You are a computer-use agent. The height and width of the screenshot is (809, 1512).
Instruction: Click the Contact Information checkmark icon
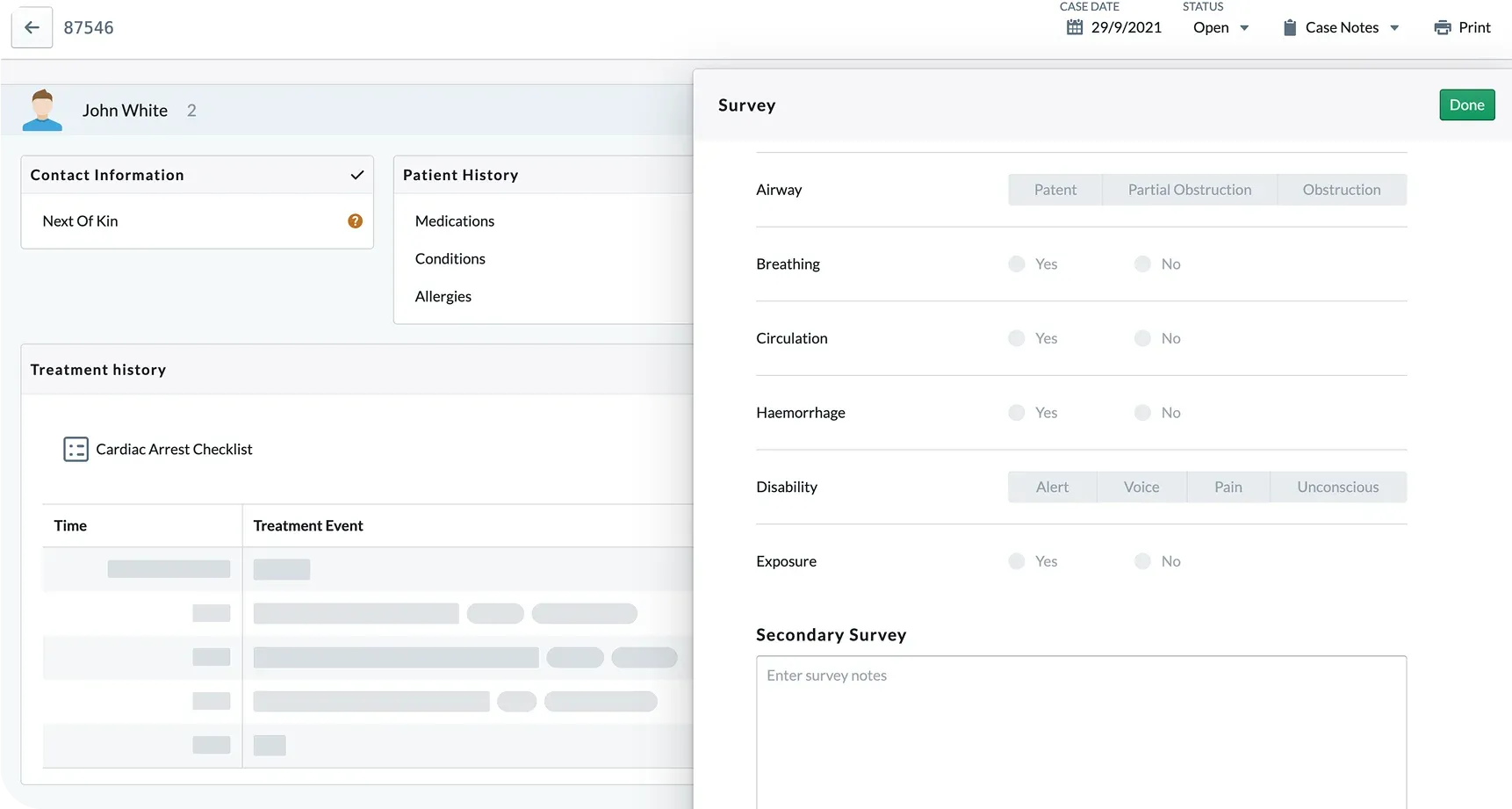click(x=356, y=175)
